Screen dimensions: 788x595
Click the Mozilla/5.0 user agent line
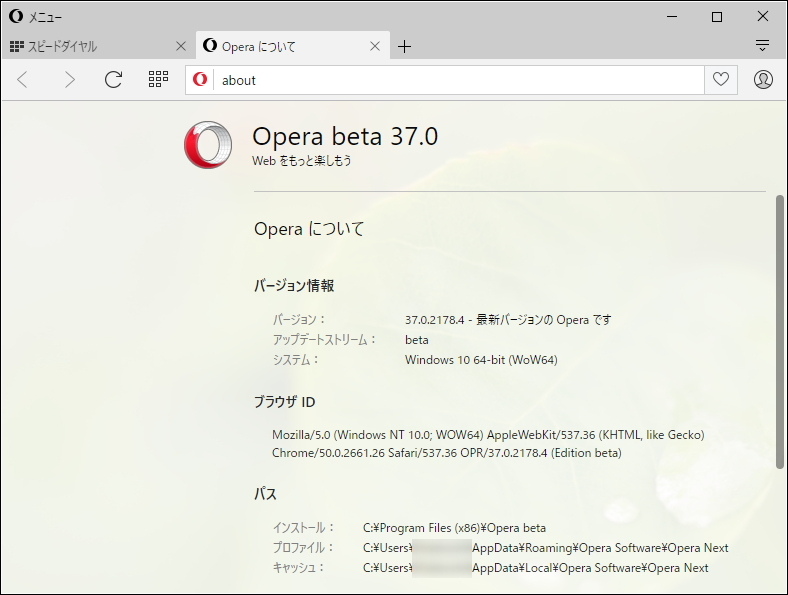(488, 435)
